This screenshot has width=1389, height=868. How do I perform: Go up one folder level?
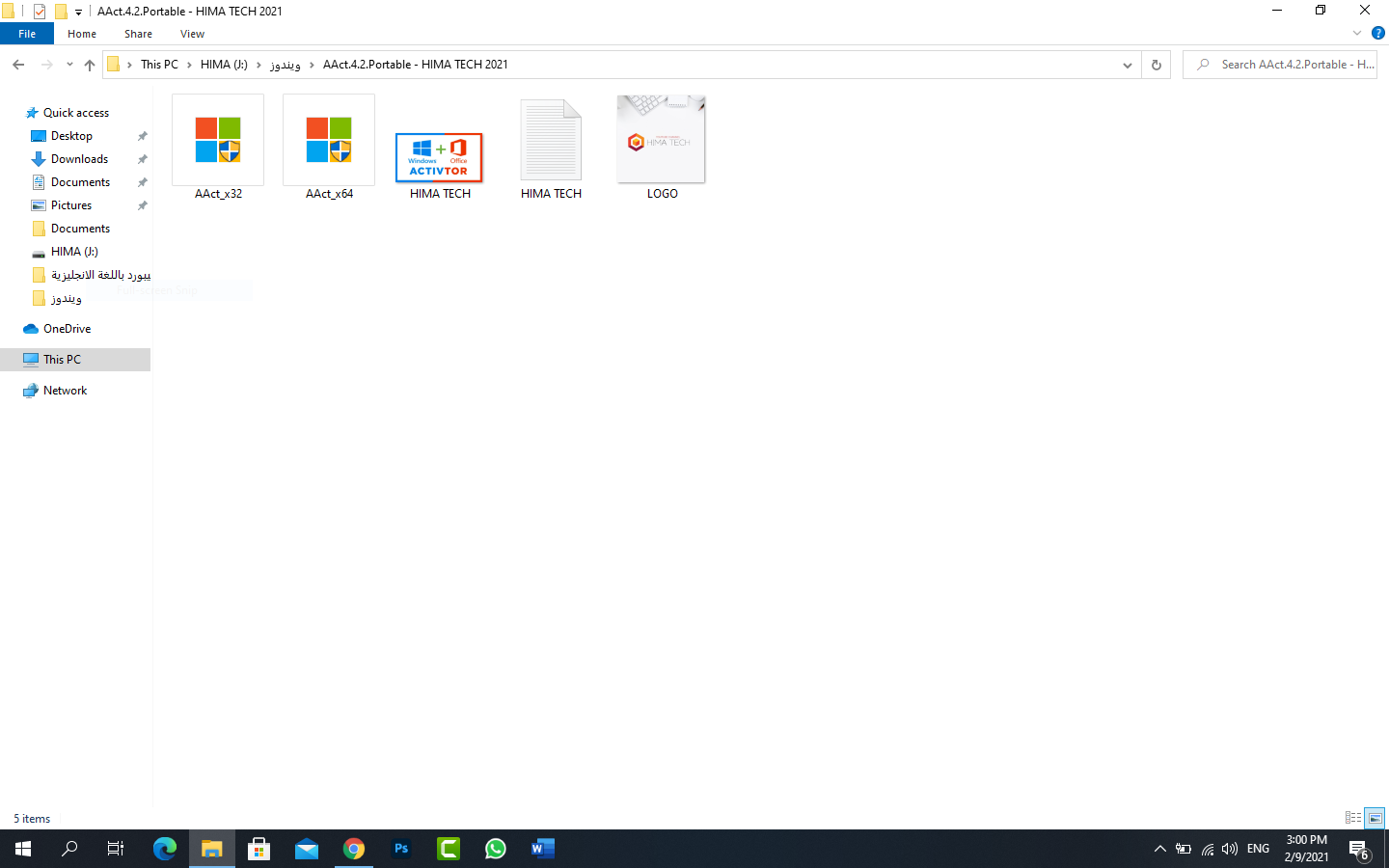point(90,65)
